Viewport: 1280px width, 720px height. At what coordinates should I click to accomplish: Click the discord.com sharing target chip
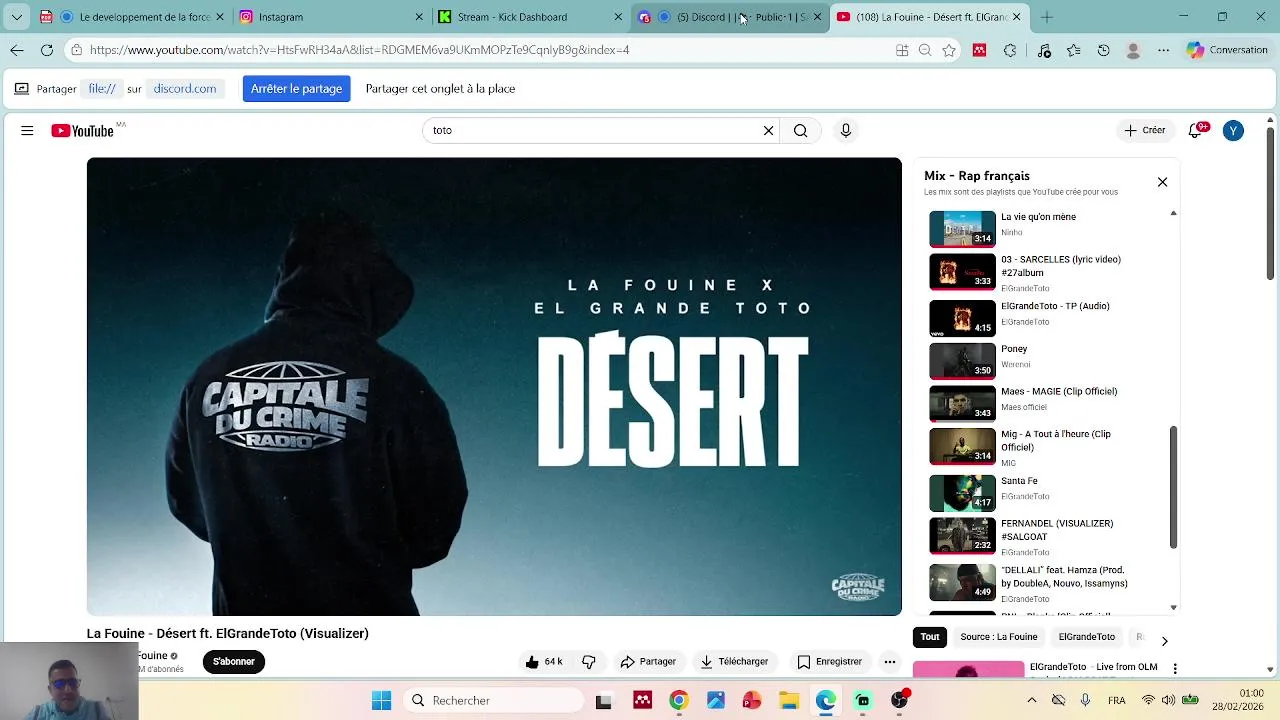185,89
